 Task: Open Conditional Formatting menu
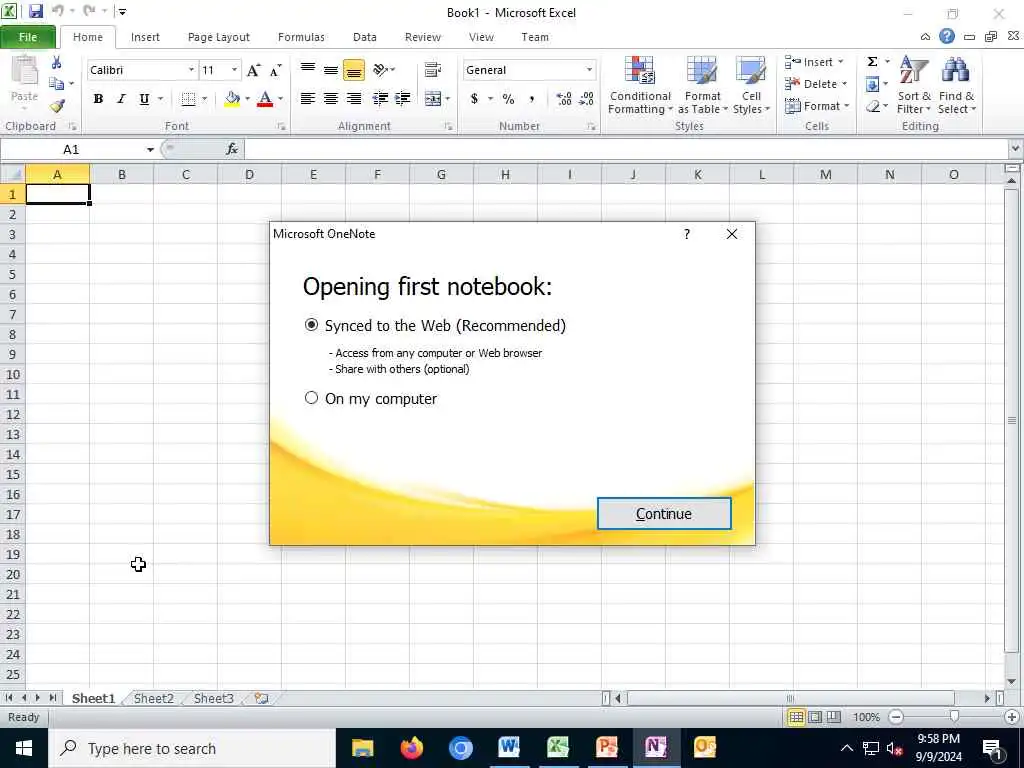tap(639, 86)
